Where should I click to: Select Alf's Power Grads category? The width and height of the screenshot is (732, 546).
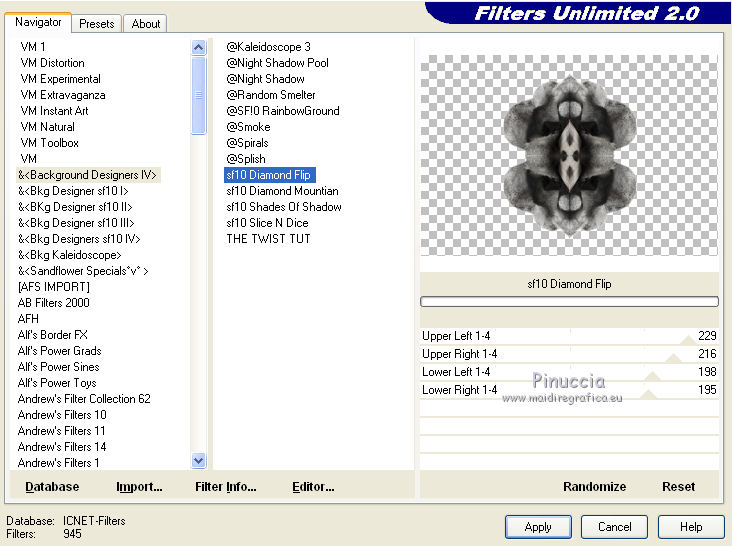(x=59, y=350)
